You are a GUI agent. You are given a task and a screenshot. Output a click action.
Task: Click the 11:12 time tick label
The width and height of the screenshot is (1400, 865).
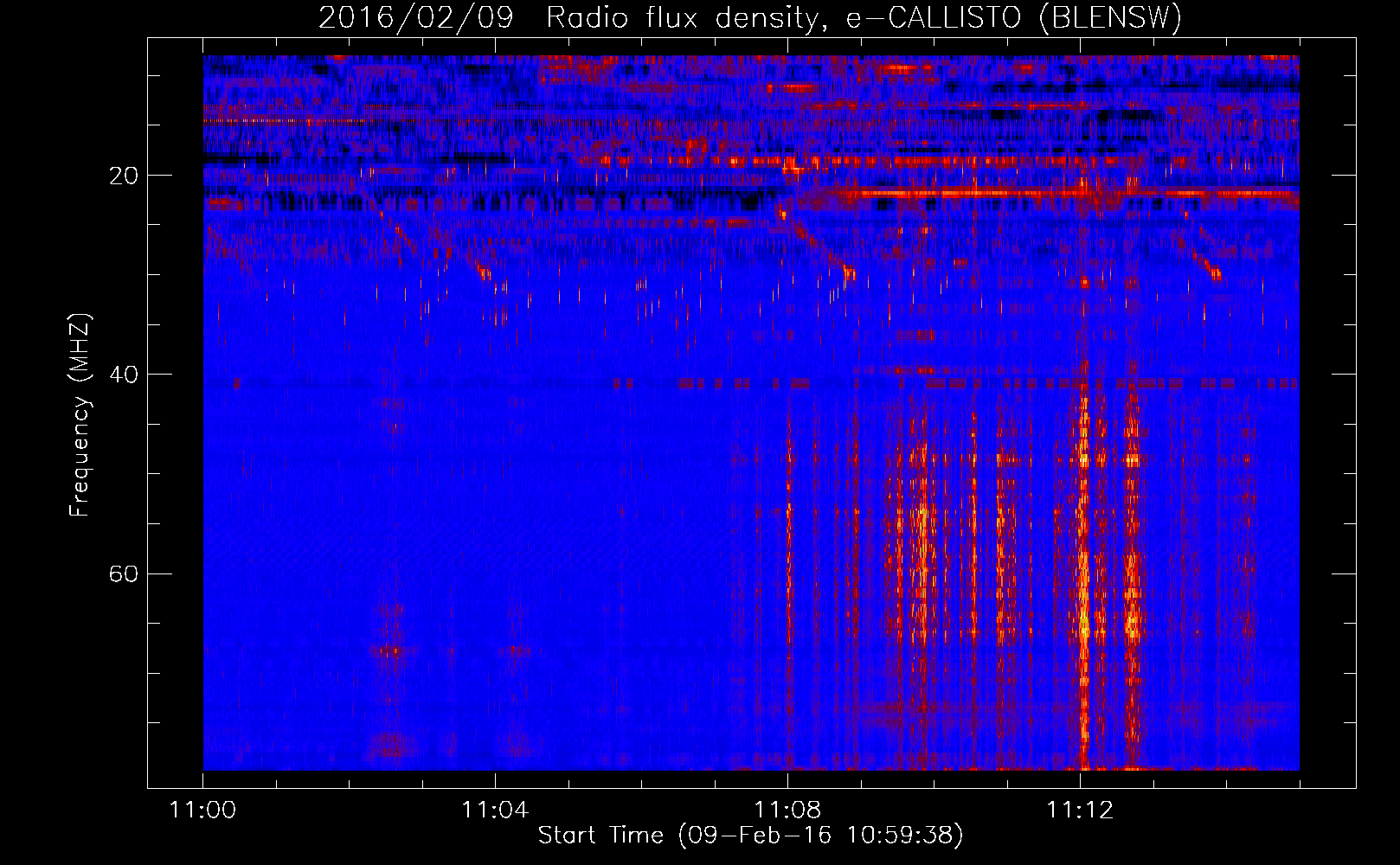(x=1080, y=810)
